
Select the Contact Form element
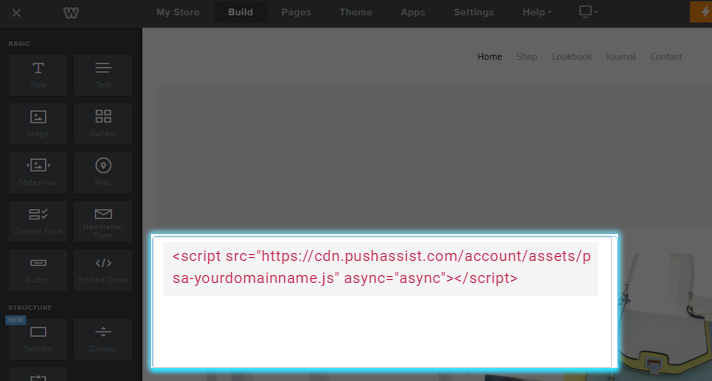pos(38,221)
